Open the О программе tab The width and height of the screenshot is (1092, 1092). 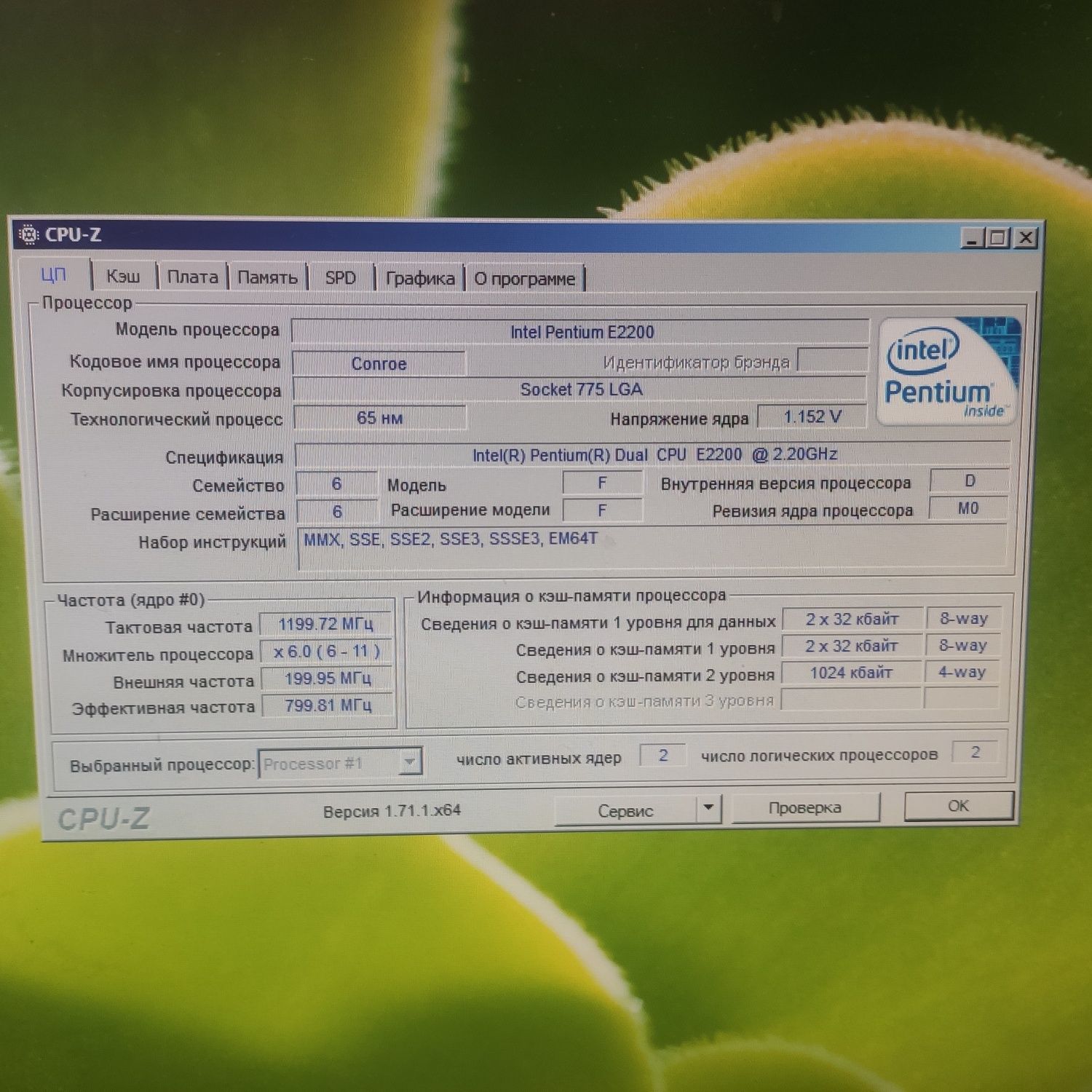[524, 279]
